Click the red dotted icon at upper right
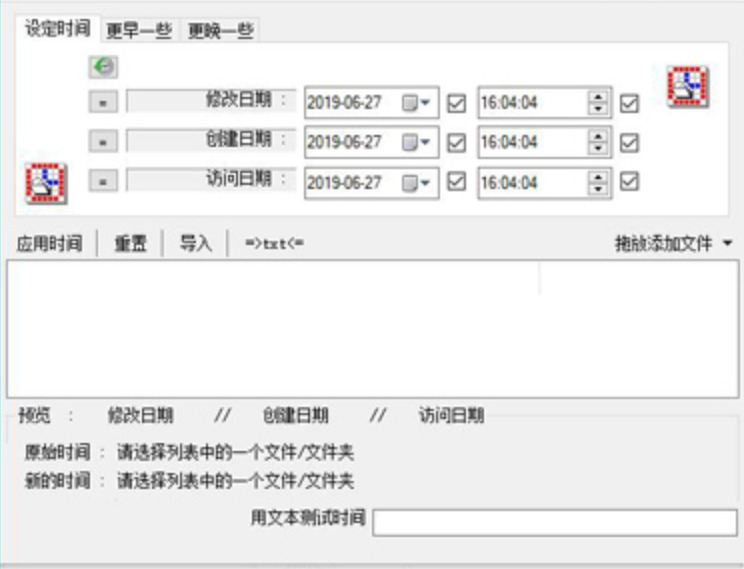744x569 pixels. point(688,86)
